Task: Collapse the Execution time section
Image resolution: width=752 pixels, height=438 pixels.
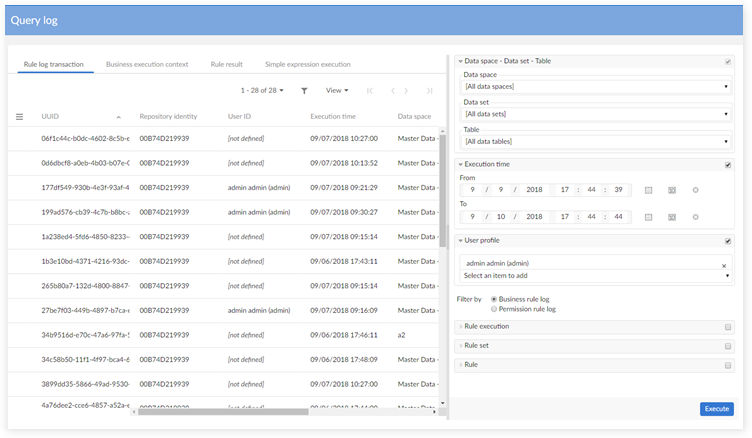Action: (460, 165)
